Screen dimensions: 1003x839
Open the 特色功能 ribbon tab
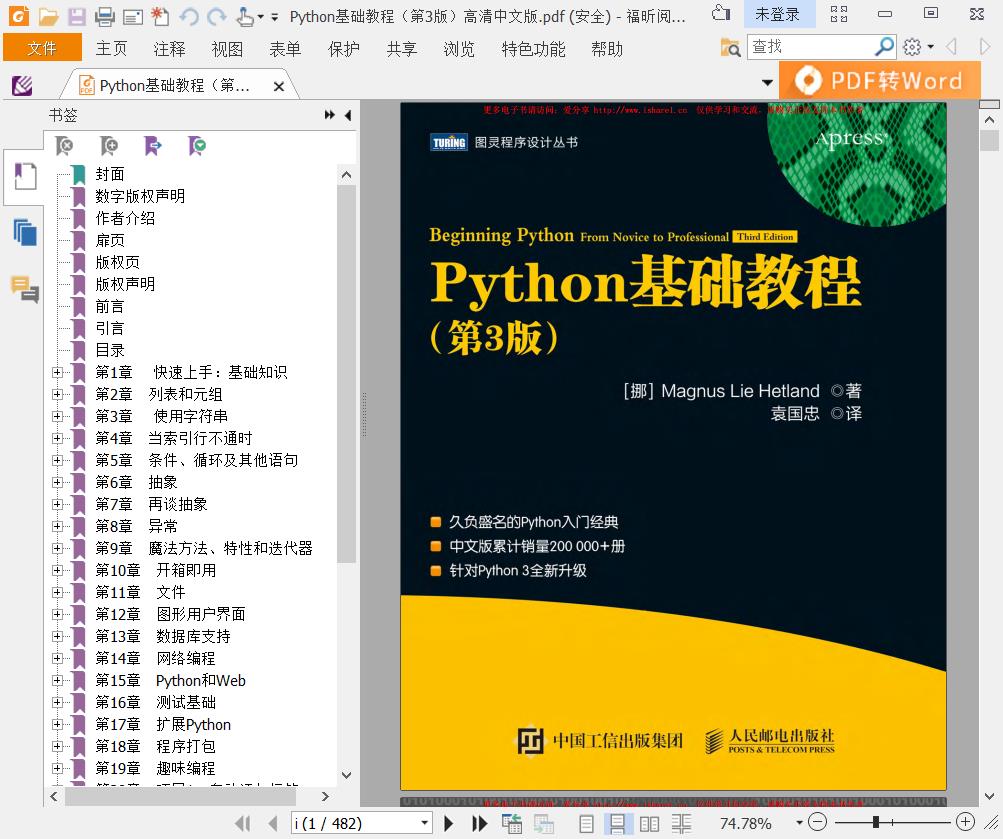533,49
